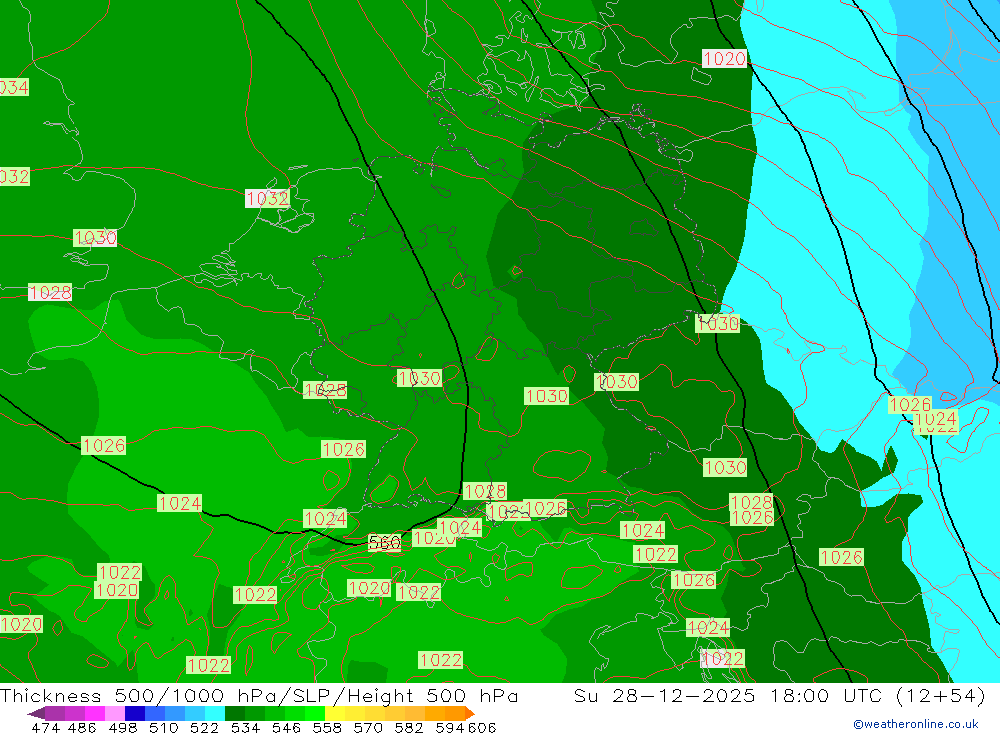Choose the cyan legend swatch before 534
Screen dimensions: 1000x733
pyautogui.click(x=215, y=713)
